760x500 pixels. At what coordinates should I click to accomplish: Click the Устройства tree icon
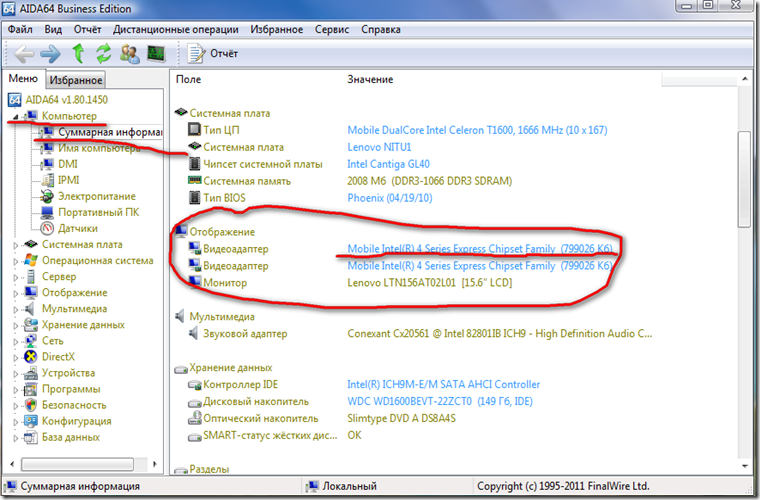(x=31, y=373)
